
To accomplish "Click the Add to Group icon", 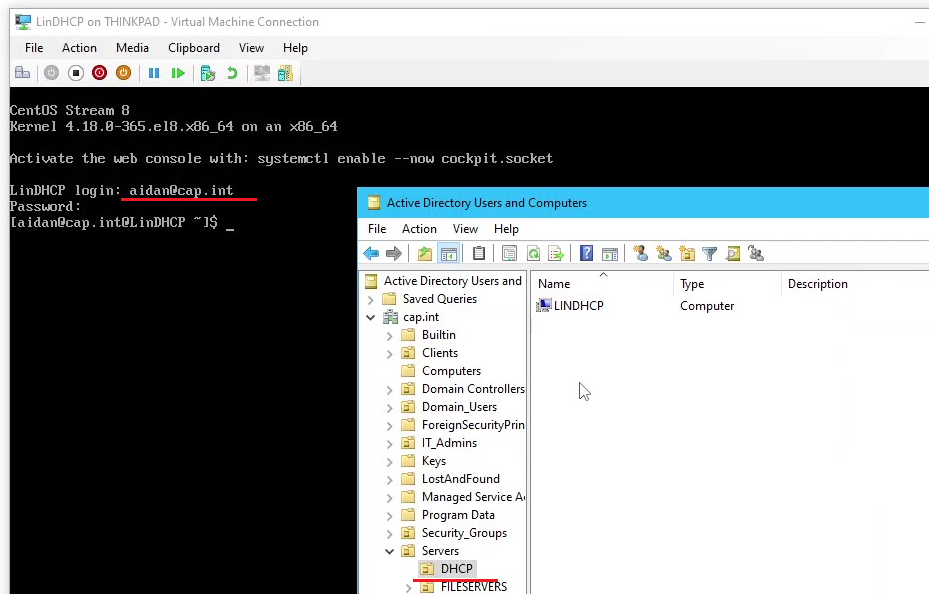I will pyautogui.click(x=756, y=253).
